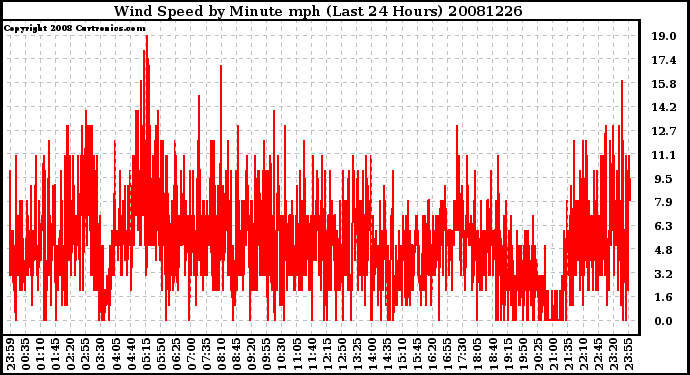Image resolution: width=690 pixels, height=375 pixels.
Task: Click the y-axis value 3.2
Action: pos(664,274)
